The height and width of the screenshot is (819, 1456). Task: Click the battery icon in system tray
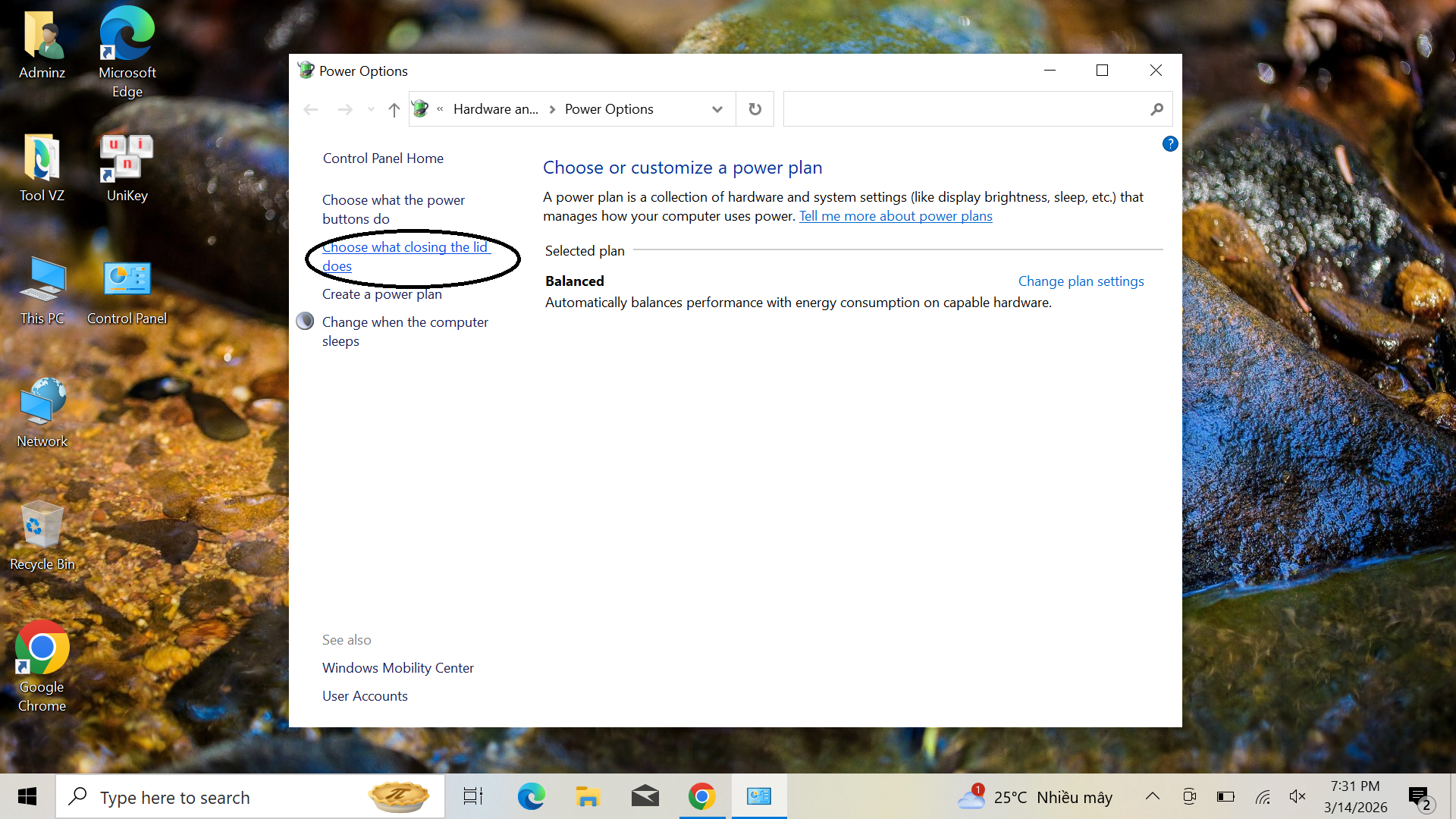pyautogui.click(x=1225, y=796)
